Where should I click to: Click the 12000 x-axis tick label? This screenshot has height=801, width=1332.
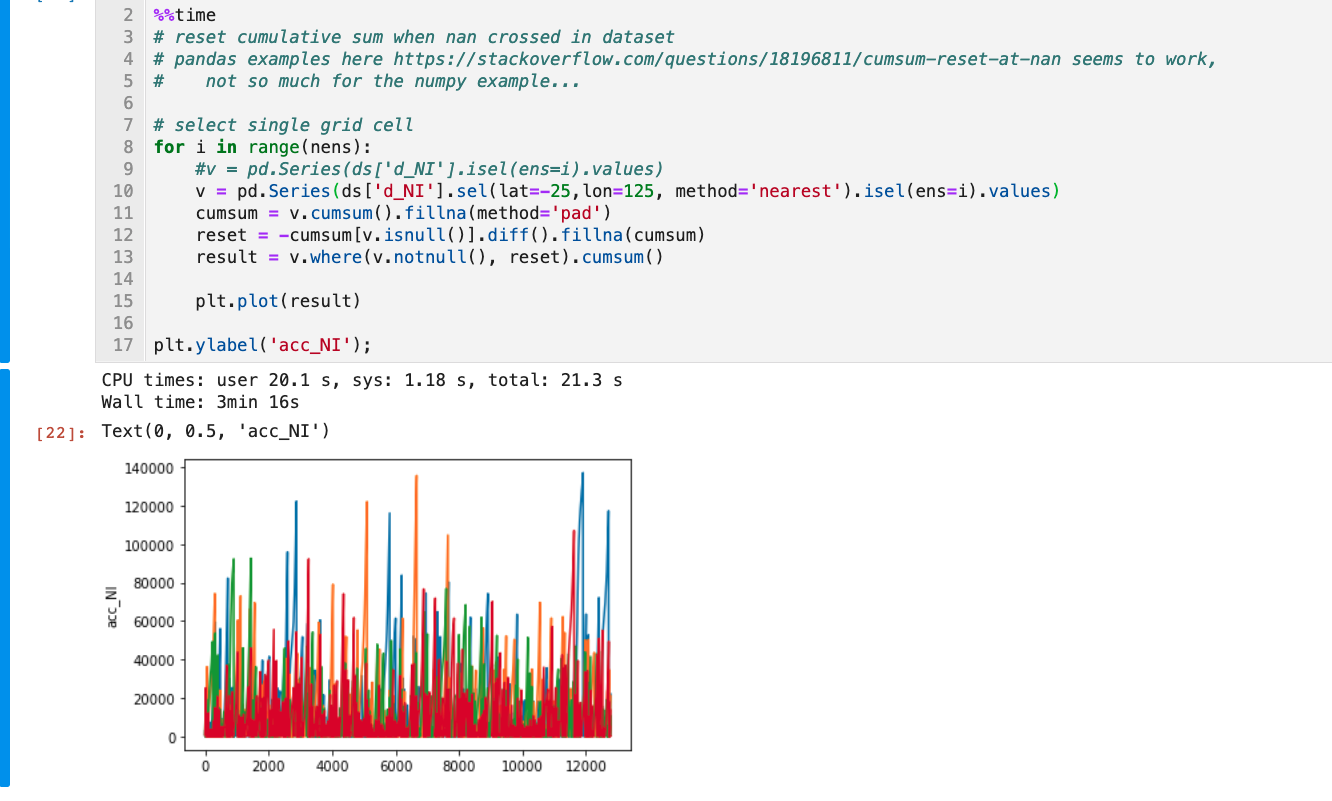click(x=585, y=766)
